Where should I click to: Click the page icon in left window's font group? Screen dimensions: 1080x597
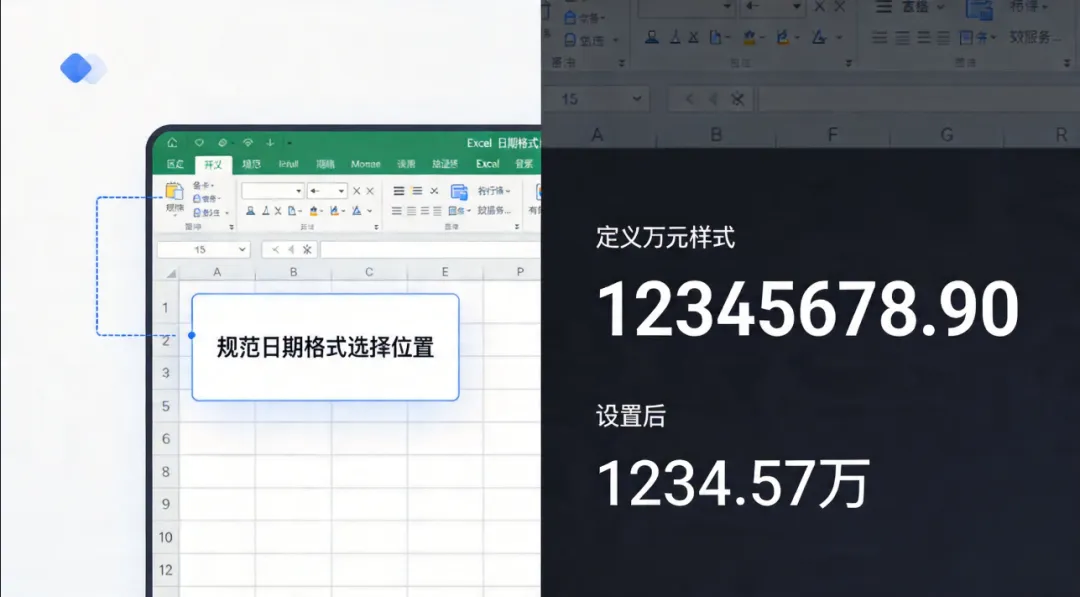pos(292,211)
